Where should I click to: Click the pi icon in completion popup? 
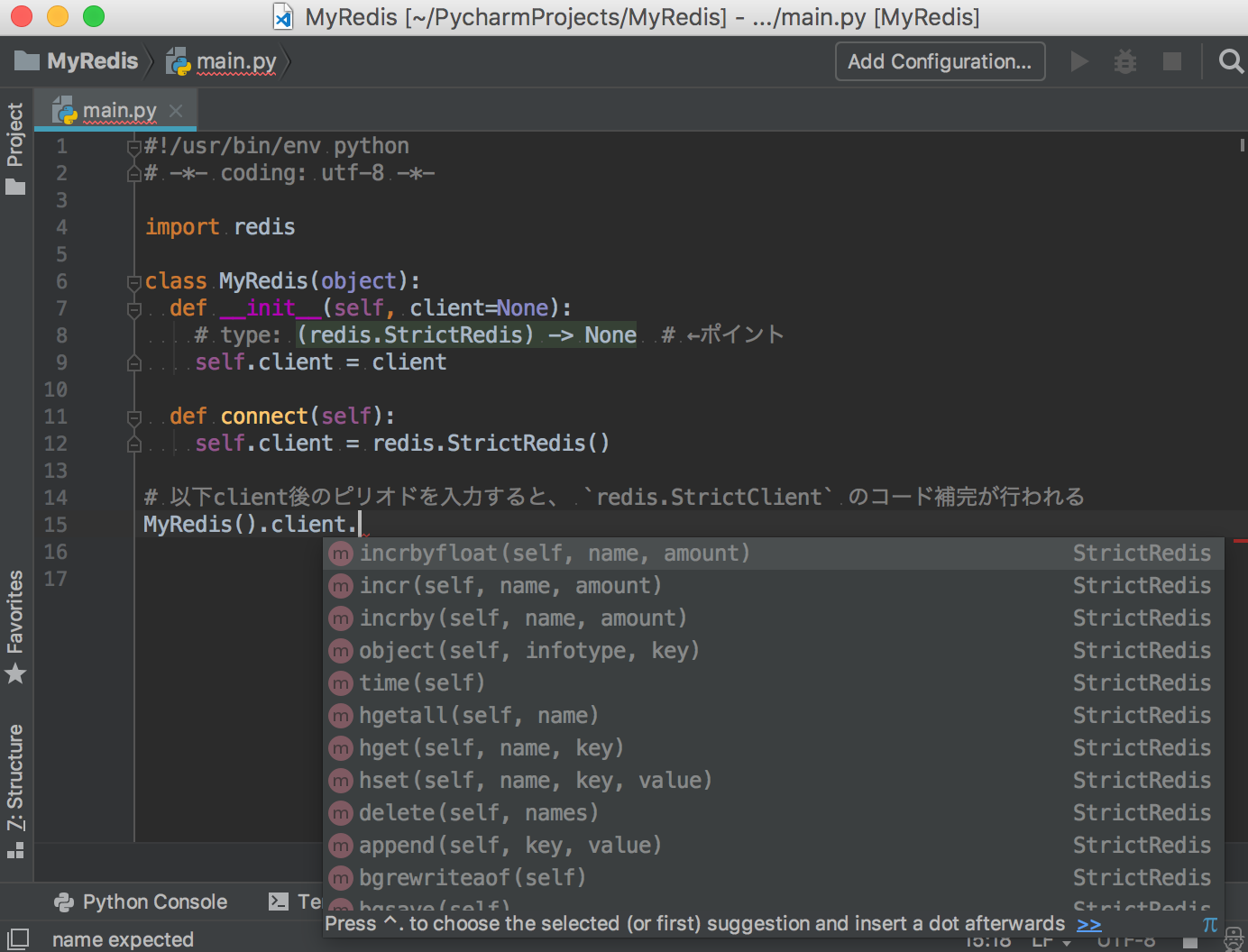tap(1210, 924)
